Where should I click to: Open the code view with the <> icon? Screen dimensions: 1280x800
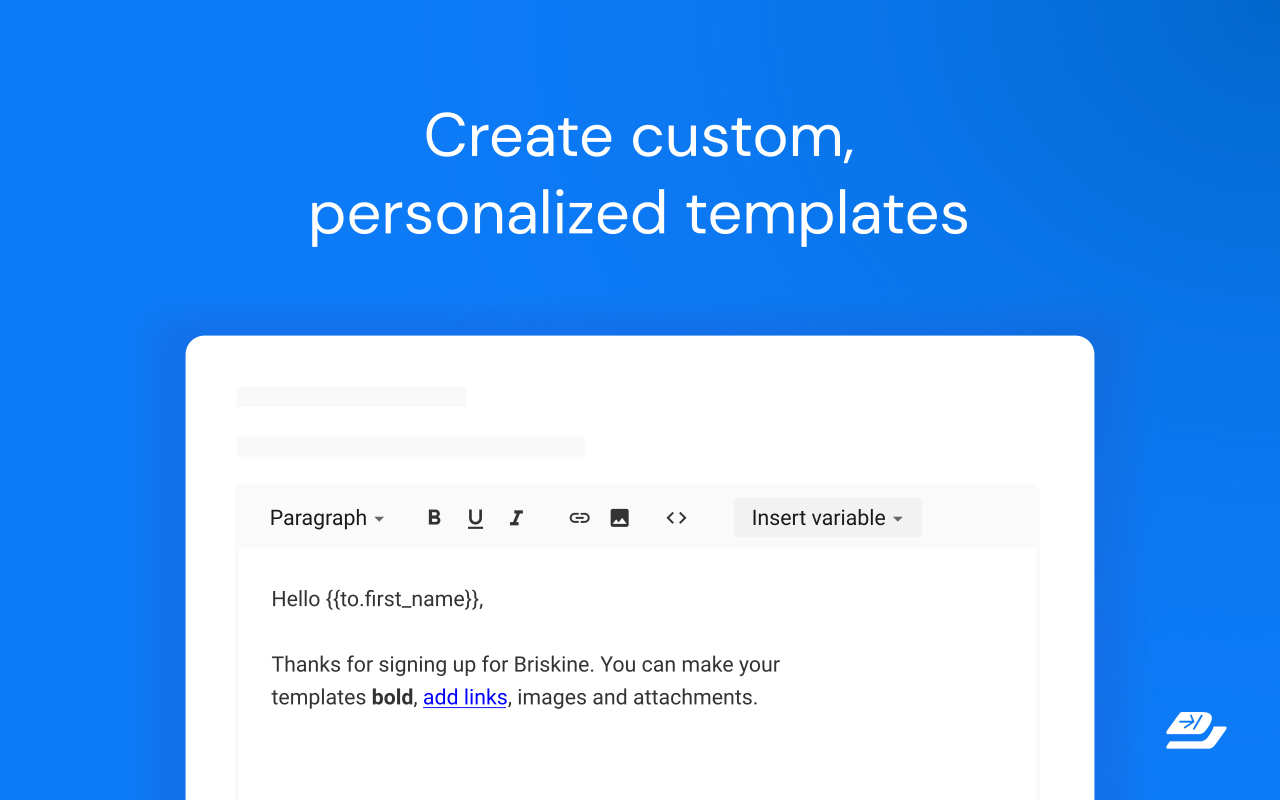676,517
